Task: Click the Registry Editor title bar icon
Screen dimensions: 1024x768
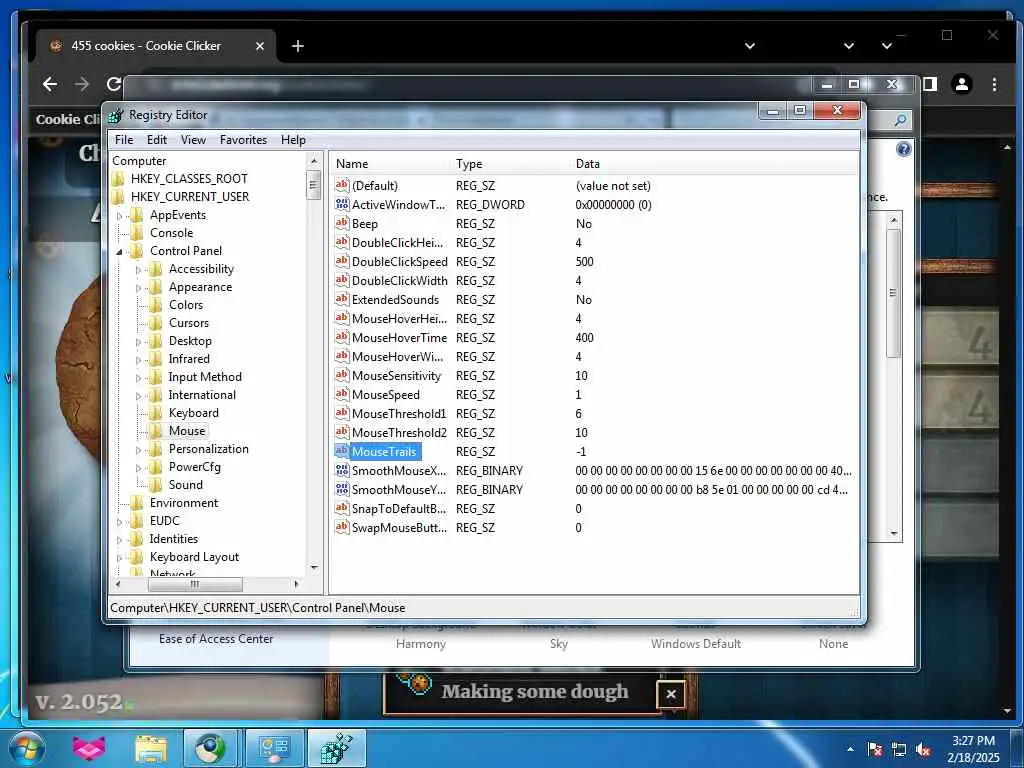Action: (x=116, y=115)
